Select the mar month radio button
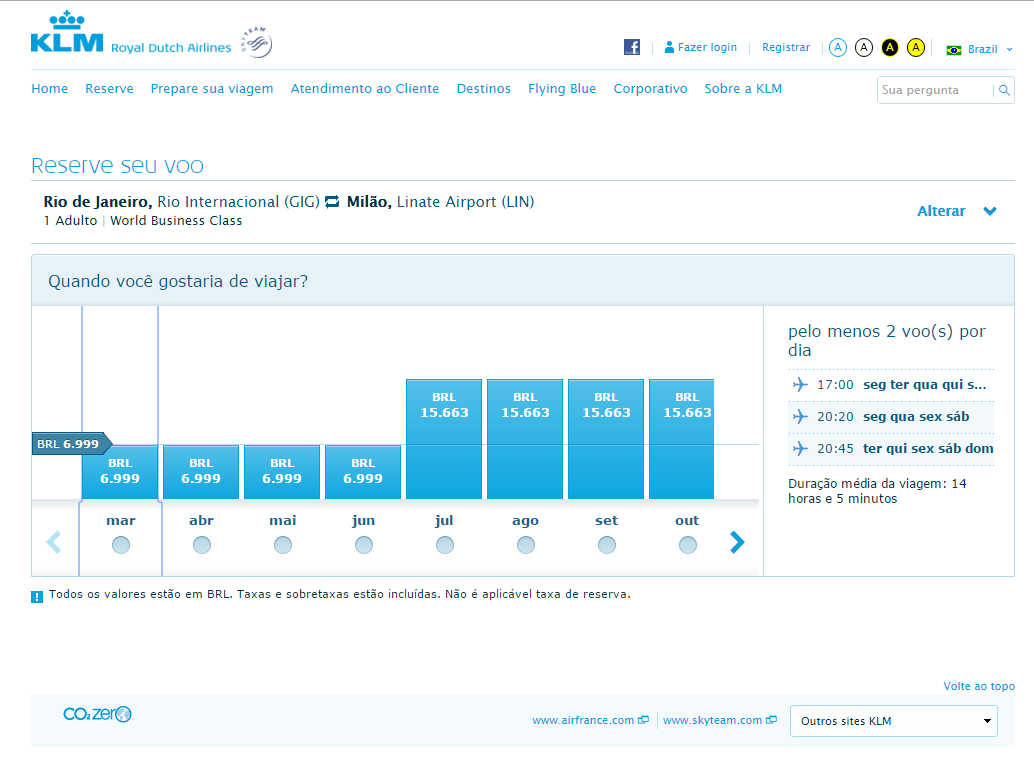 point(121,545)
